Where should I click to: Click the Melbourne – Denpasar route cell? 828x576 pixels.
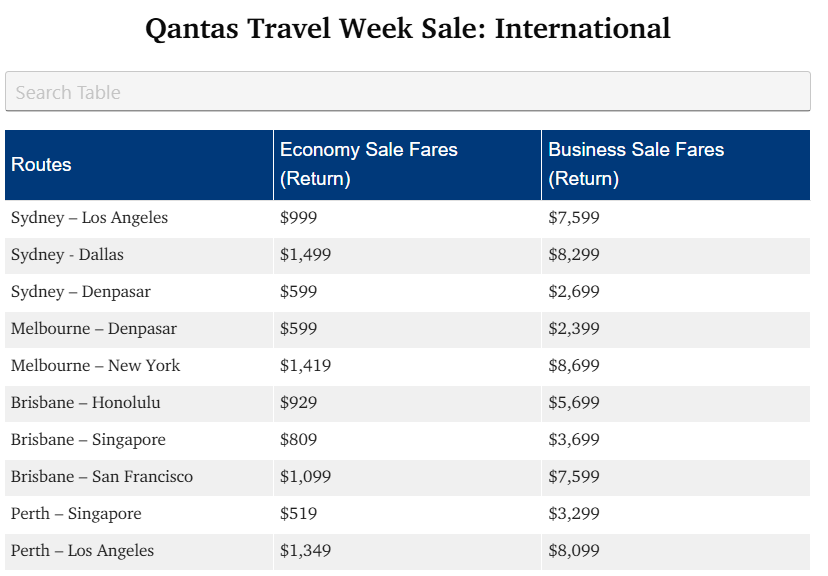94,329
